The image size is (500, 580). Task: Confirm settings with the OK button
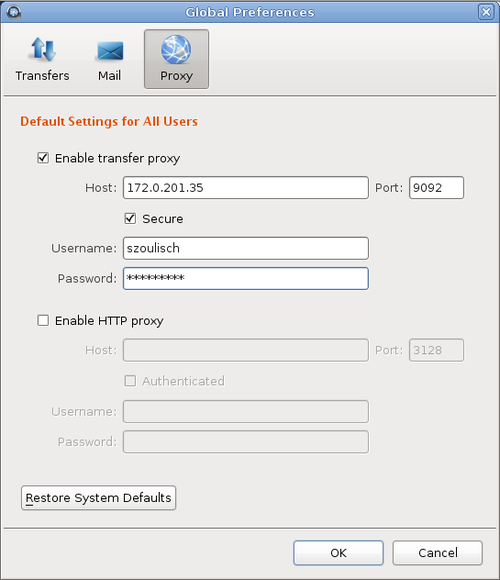338,553
